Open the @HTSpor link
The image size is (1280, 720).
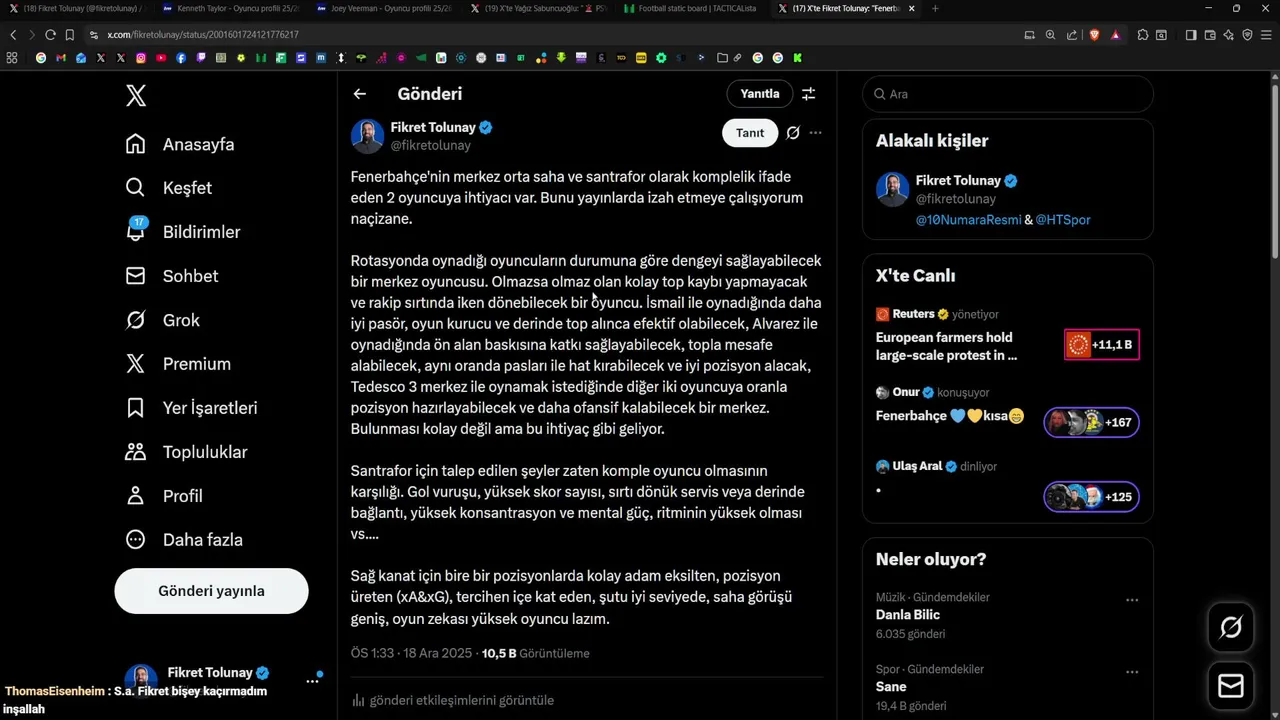point(1063,219)
